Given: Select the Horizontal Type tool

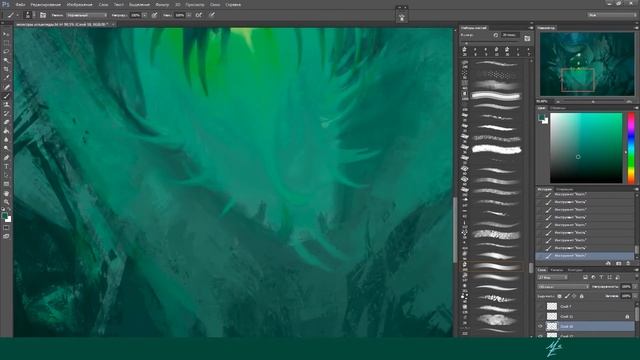Looking at the screenshot, I should pyautogui.click(x=6, y=166).
